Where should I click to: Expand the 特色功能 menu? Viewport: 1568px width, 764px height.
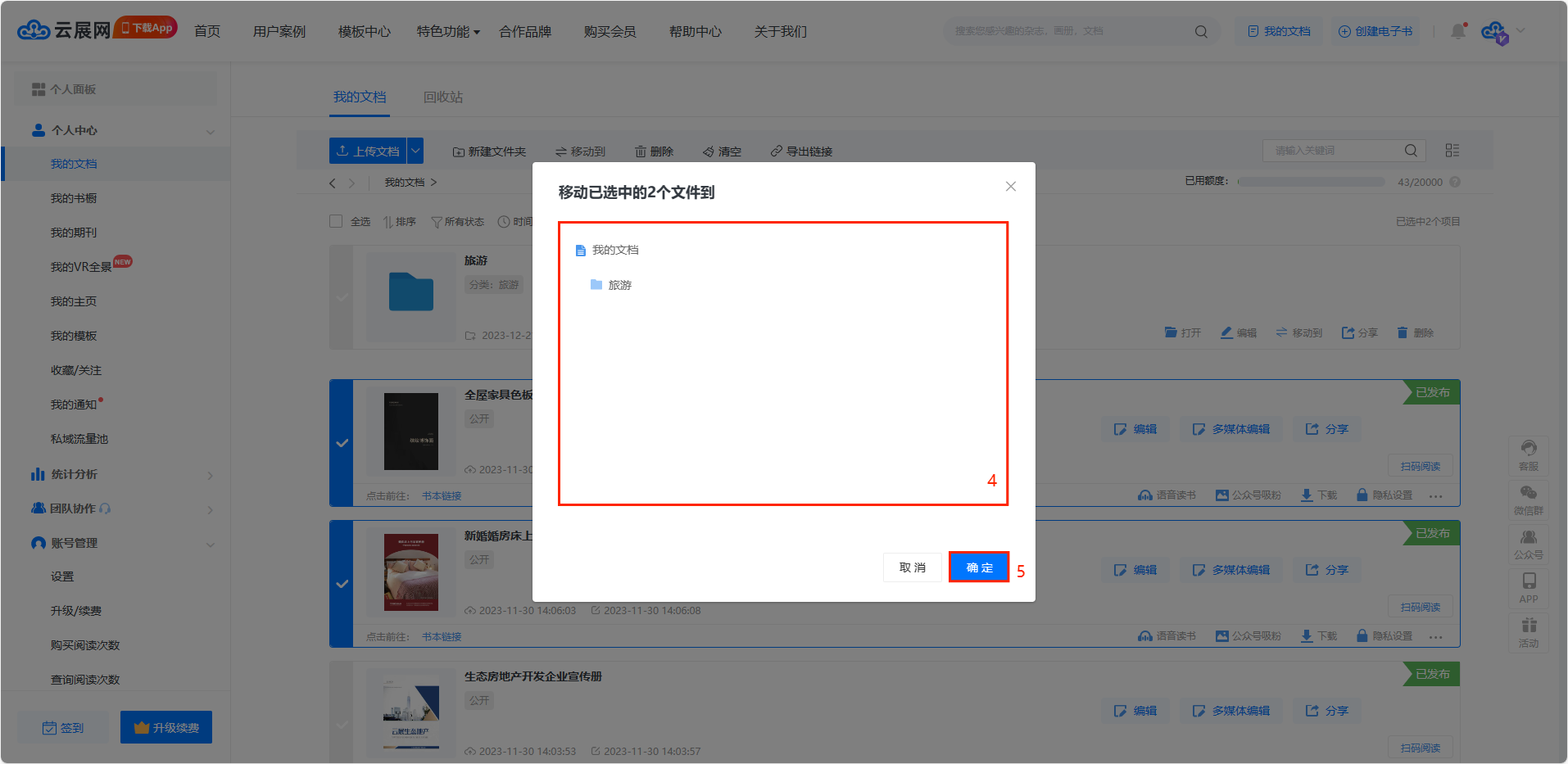(x=447, y=32)
